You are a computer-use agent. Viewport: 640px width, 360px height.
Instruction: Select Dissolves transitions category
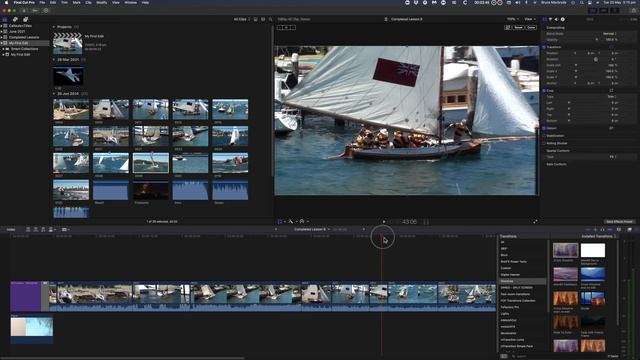click(x=522, y=281)
